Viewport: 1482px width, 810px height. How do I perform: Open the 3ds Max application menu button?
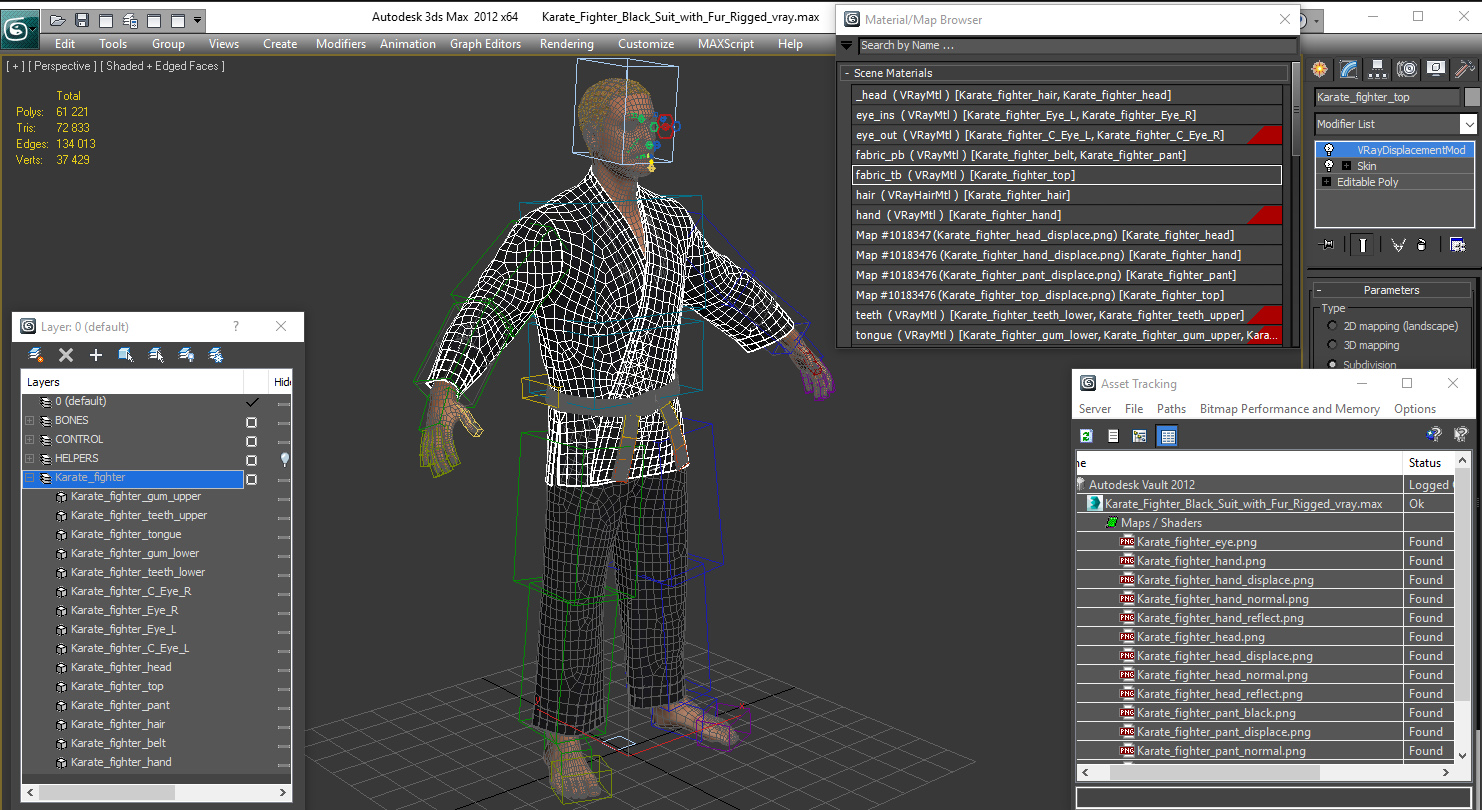pos(19,29)
